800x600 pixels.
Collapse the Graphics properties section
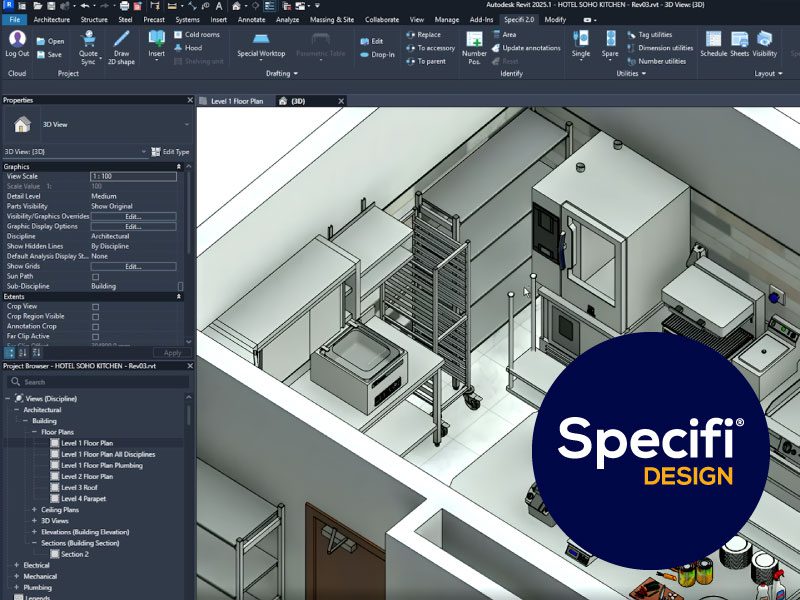(179, 167)
